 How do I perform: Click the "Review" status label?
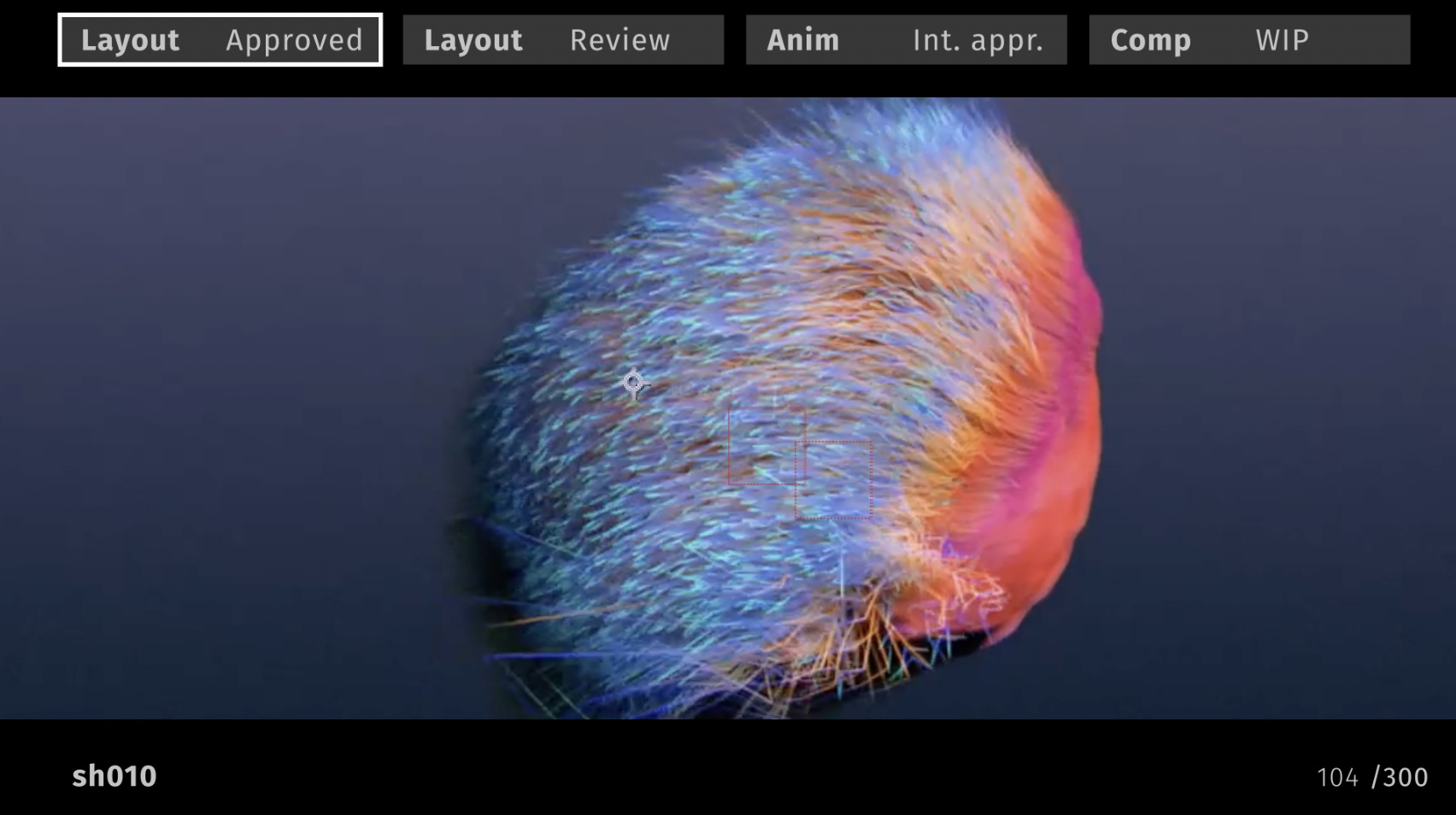tap(620, 39)
